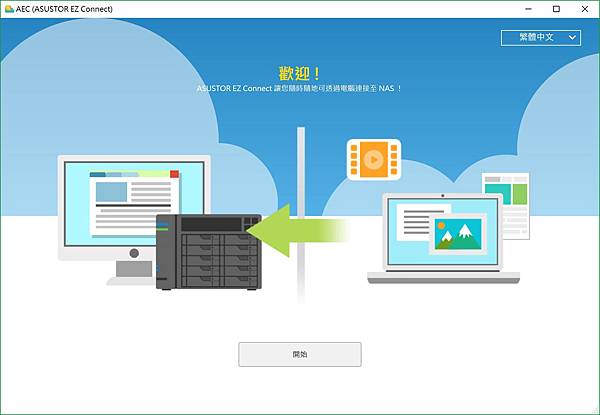Click the AEC app icon in title bar
Viewport: 600px width, 415px height.
point(9,9)
